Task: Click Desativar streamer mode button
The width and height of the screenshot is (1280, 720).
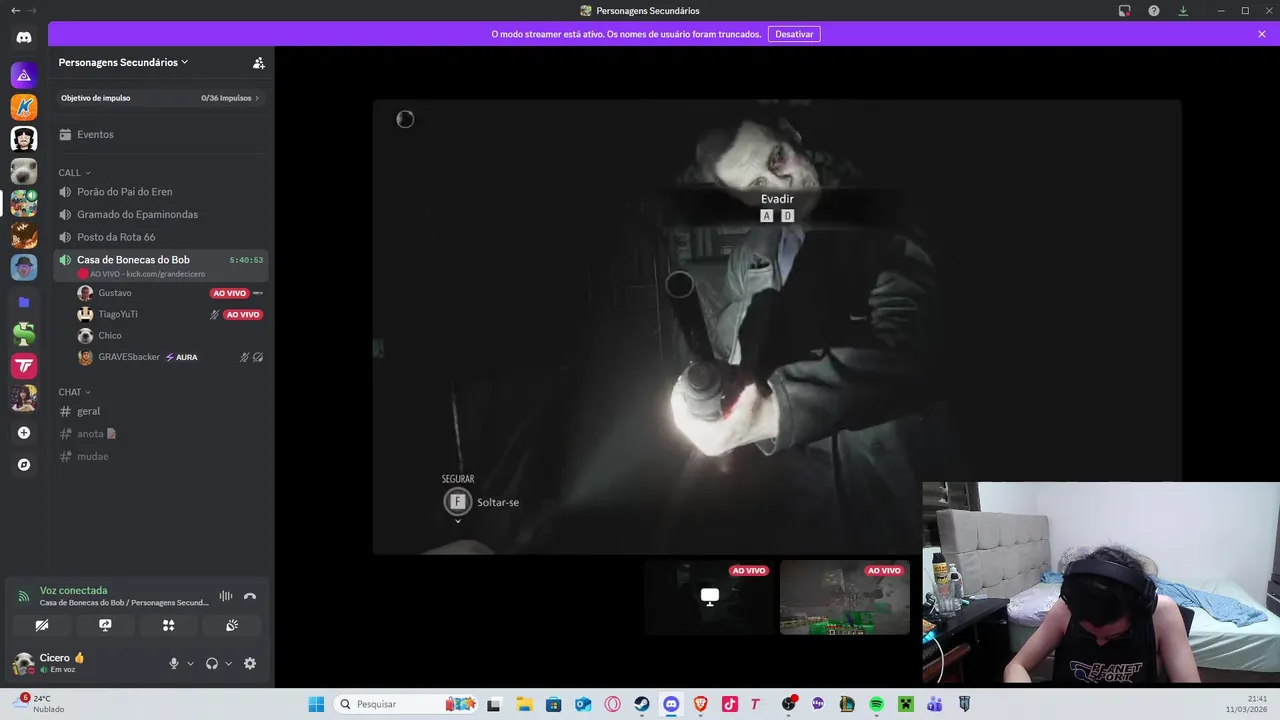Action: tap(794, 34)
